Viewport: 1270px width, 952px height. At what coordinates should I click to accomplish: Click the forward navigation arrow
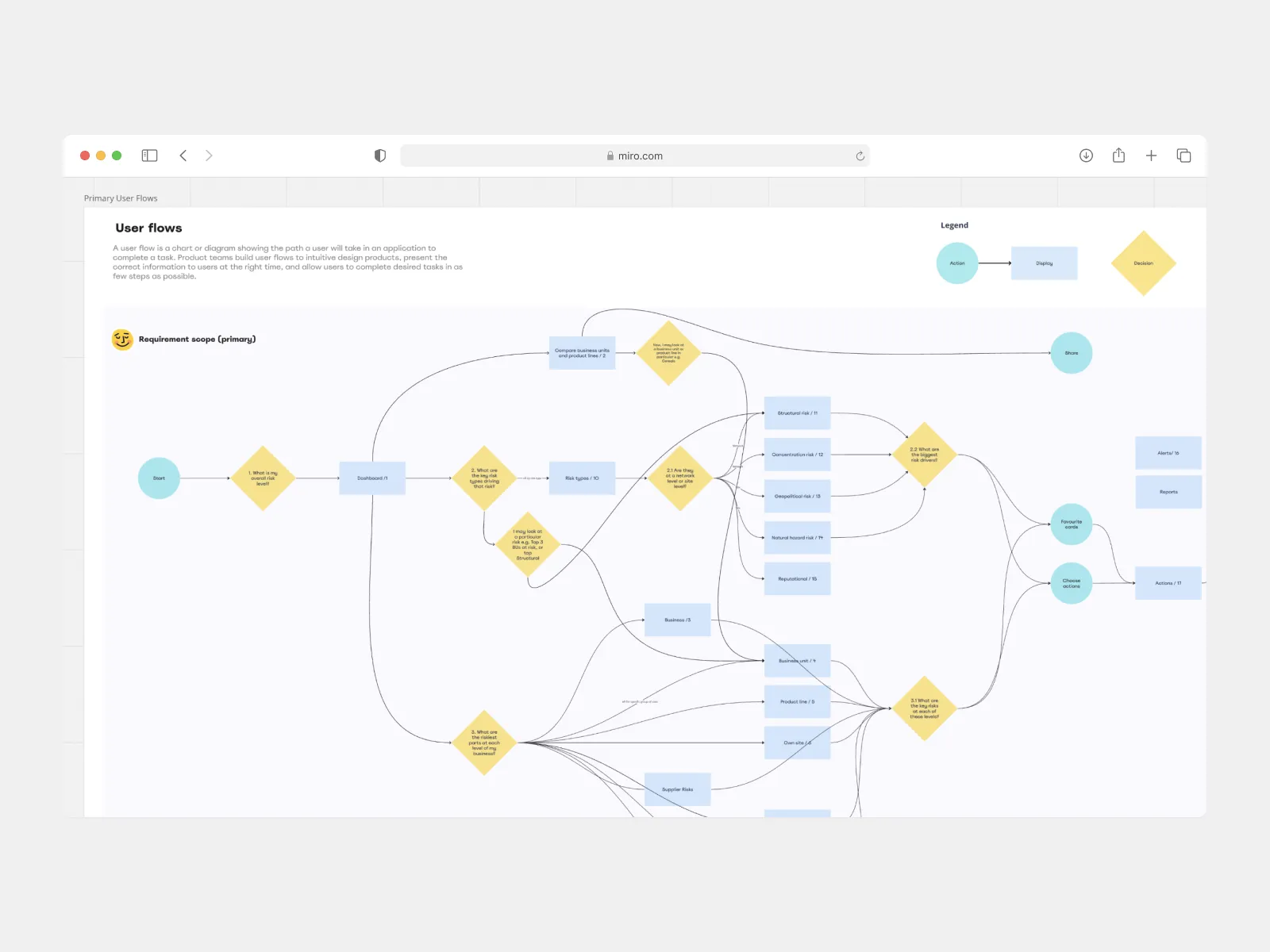[x=209, y=155]
